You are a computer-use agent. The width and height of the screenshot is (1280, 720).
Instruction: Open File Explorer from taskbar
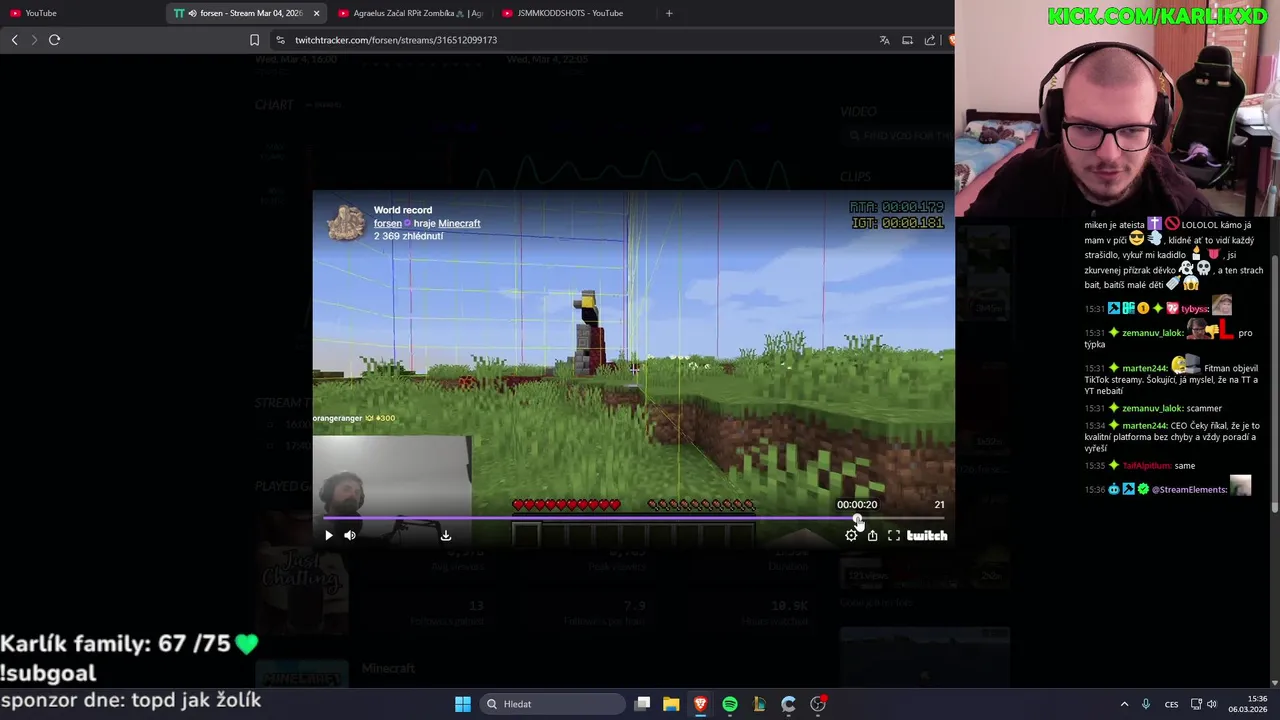671,704
